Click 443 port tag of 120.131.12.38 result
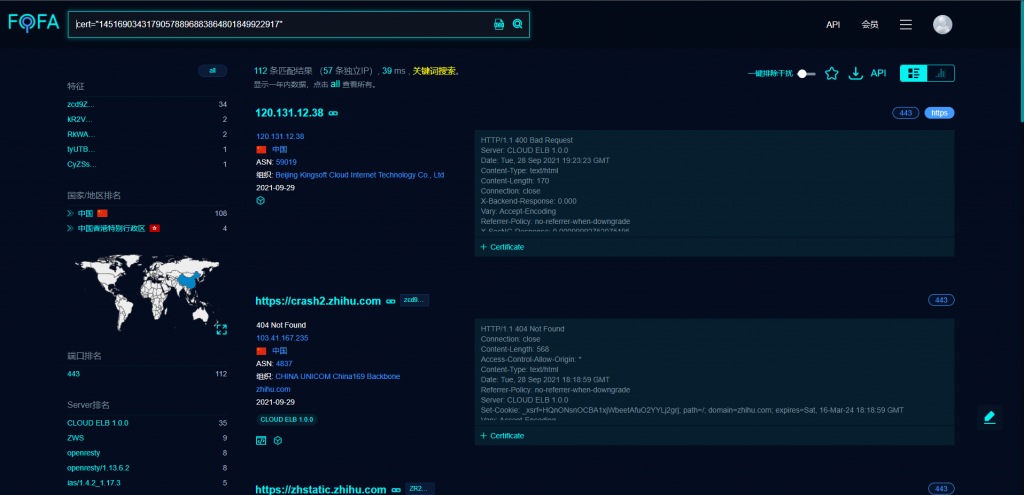Image resolution: width=1024 pixels, height=495 pixels. [906, 113]
